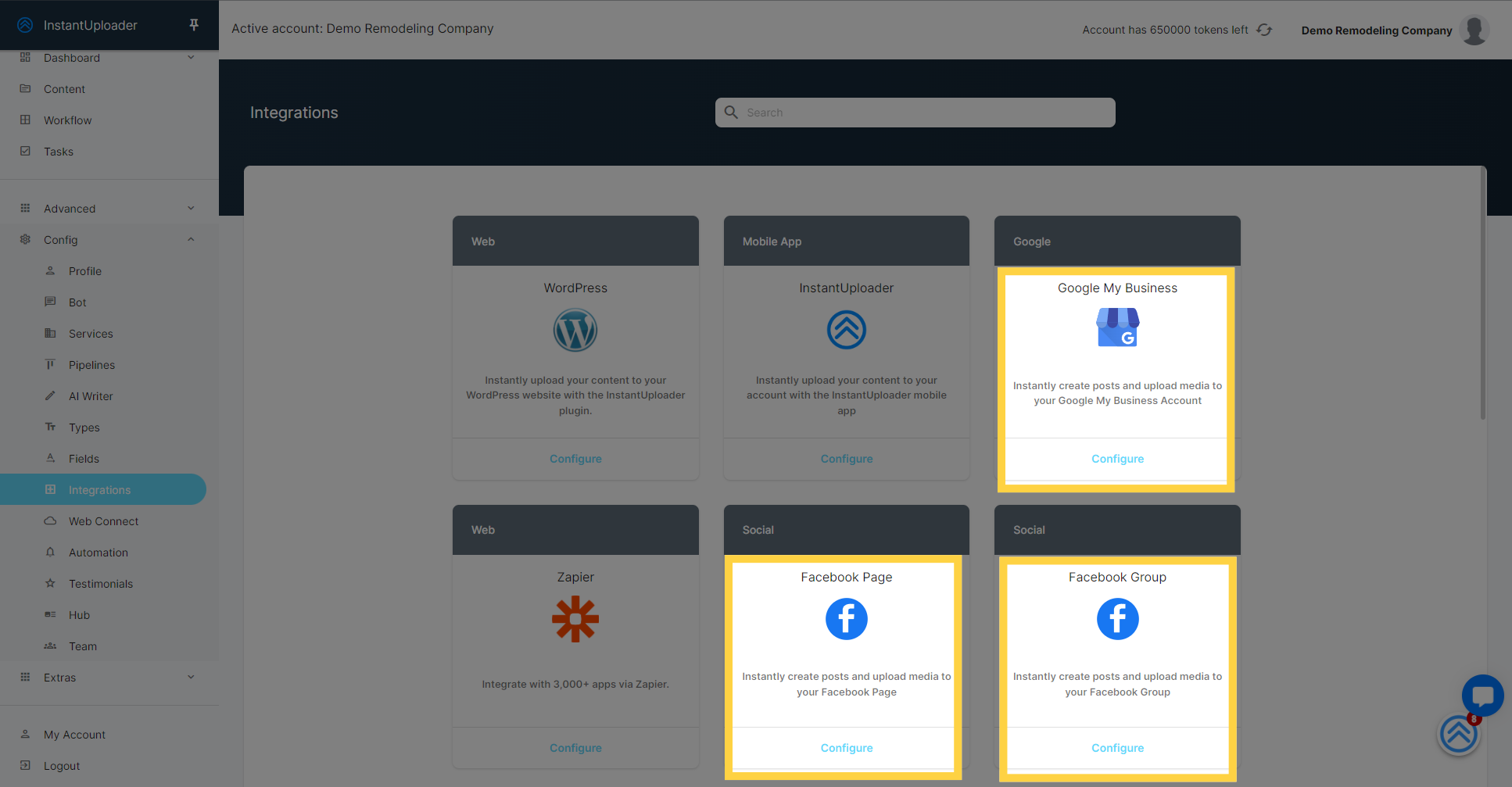1512x787 pixels.
Task: Click the Facebook Group logo
Action: point(1117,619)
